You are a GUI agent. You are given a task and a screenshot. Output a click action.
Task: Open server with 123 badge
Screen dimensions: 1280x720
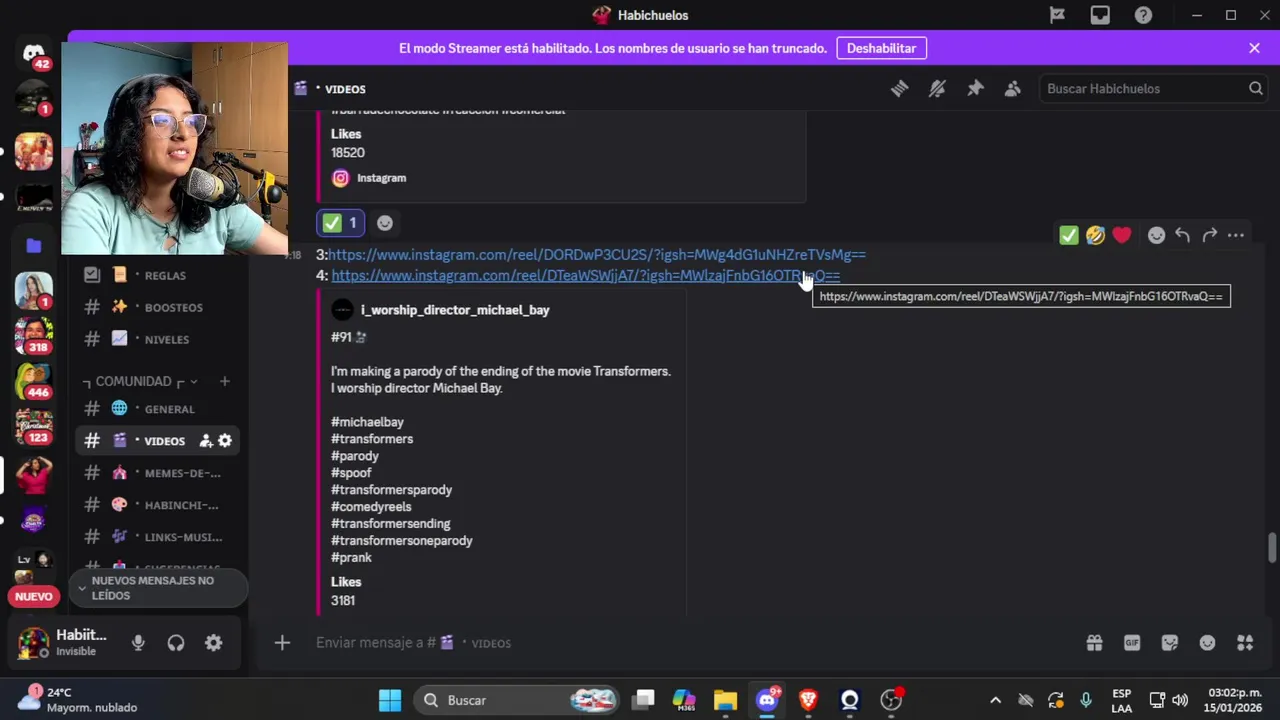(x=34, y=427)
